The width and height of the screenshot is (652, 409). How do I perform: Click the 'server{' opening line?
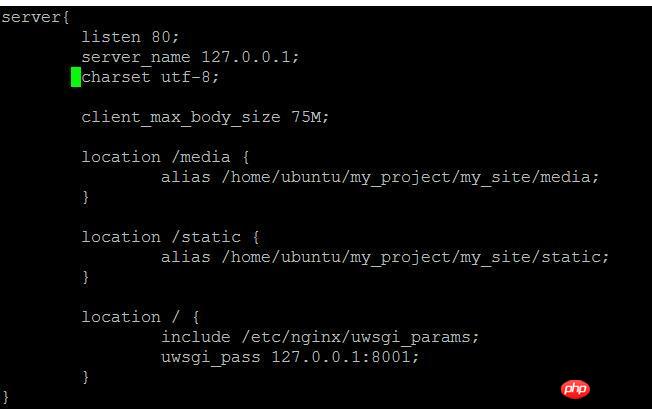coord(36,17)
